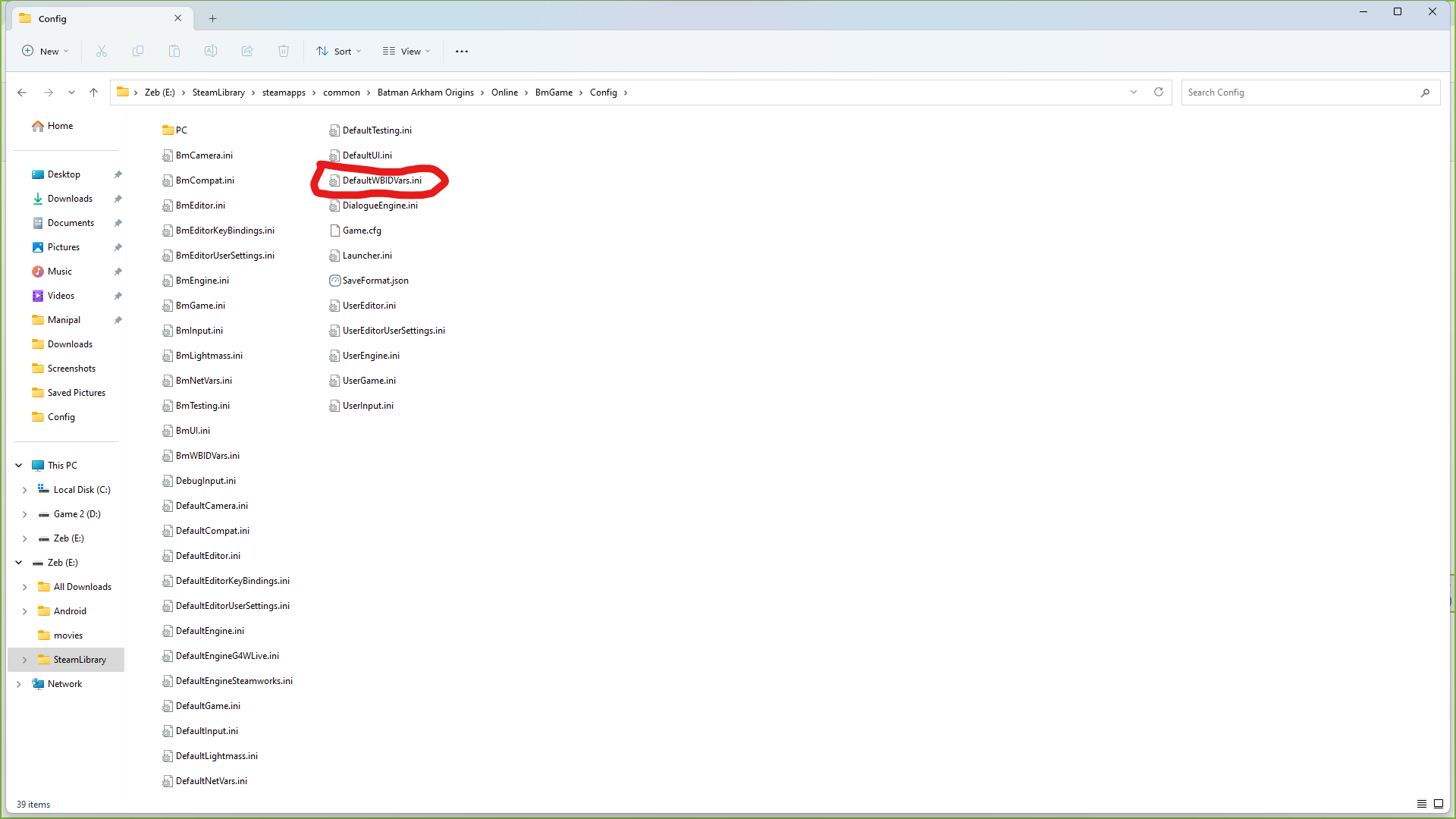1456x819 pixels.
Task: Switch to Details view icon in status bar
Action: [x=1422, y=804]
